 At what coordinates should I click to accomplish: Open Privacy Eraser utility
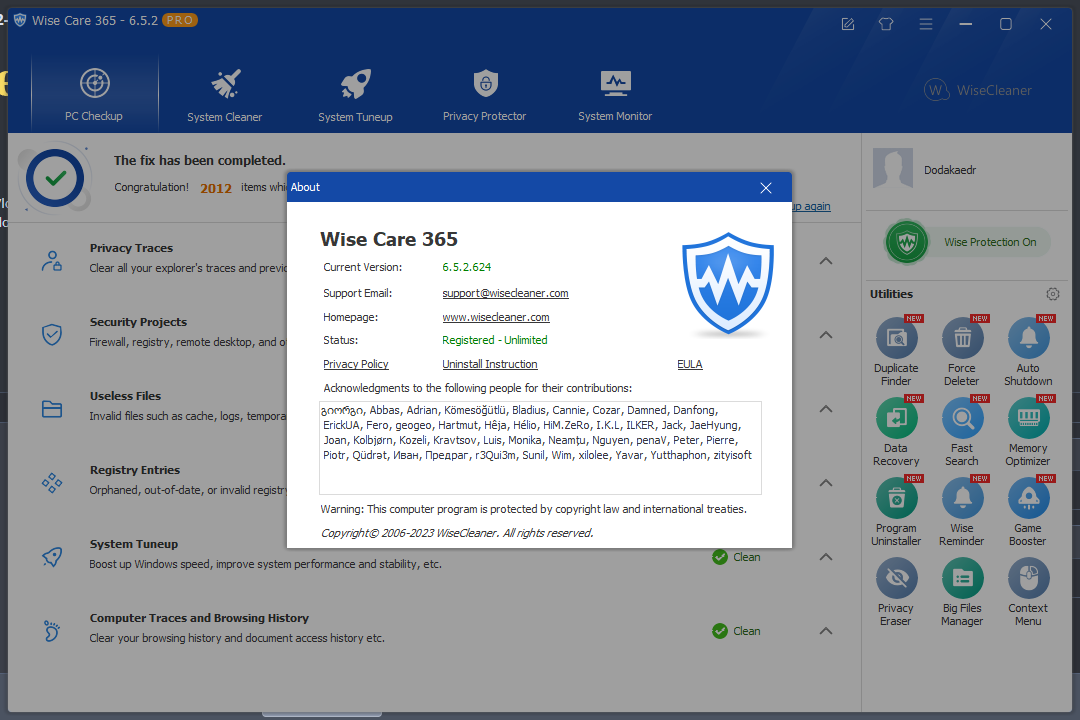pos(896,591)
